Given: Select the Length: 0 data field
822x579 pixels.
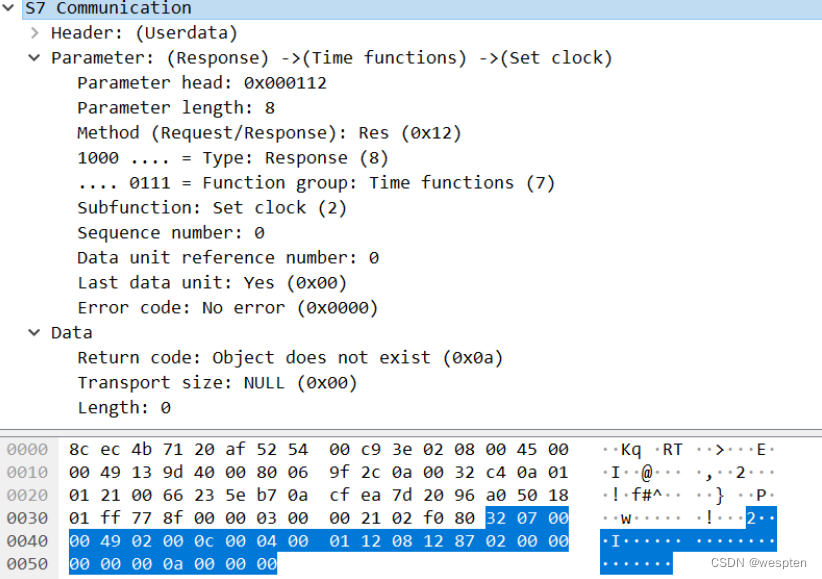Looking at the screenshot, I should tap(123, 407).
